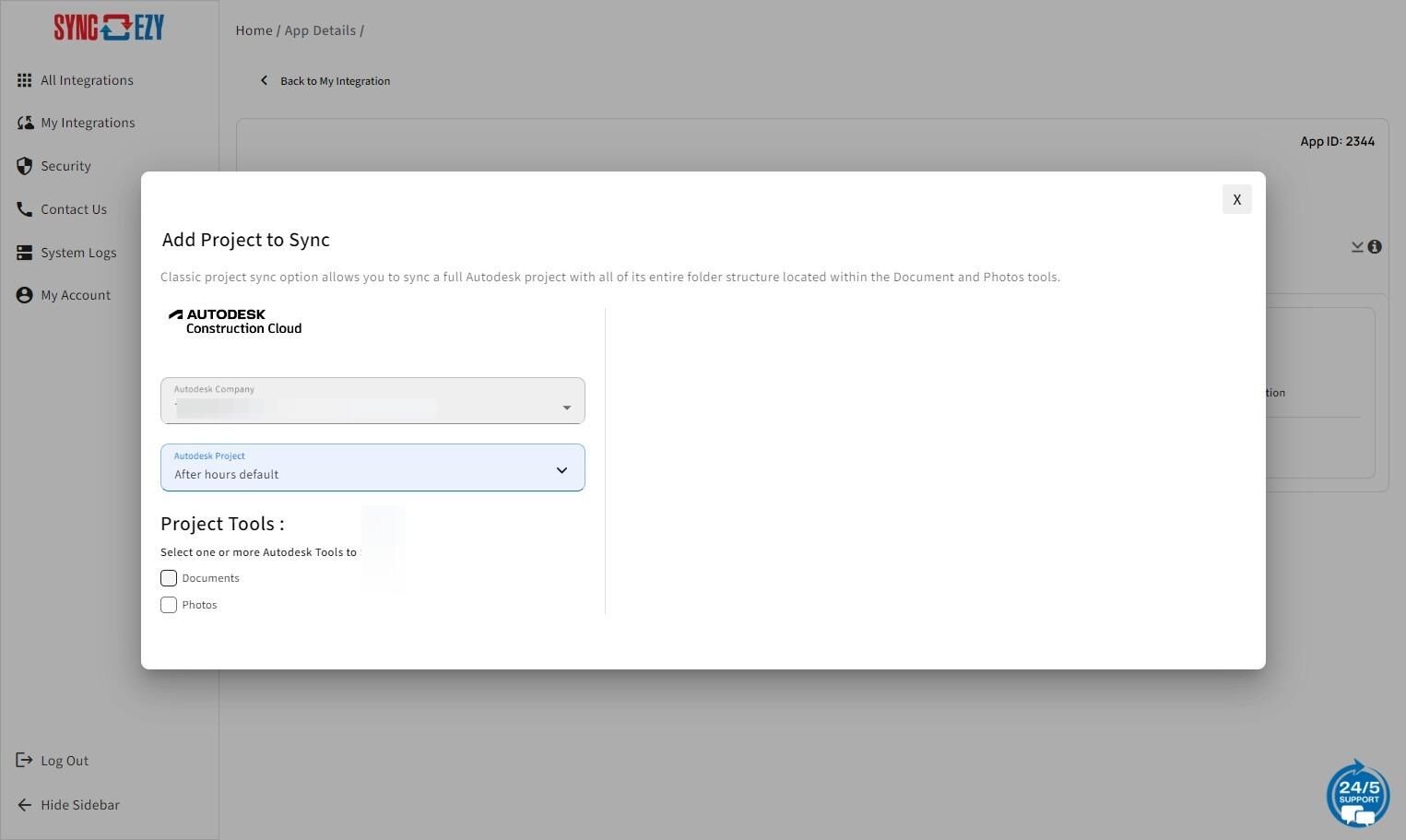Click the Log Out exit icon
Viewport: 1406px width, 840px height.
[25, 761]
